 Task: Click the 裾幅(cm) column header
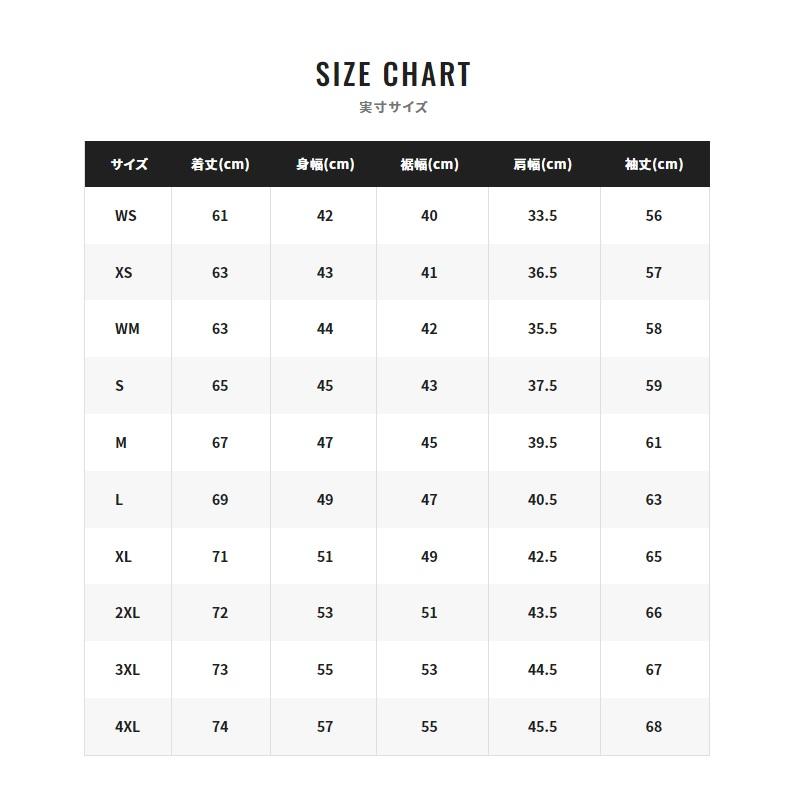pos(429,164)
